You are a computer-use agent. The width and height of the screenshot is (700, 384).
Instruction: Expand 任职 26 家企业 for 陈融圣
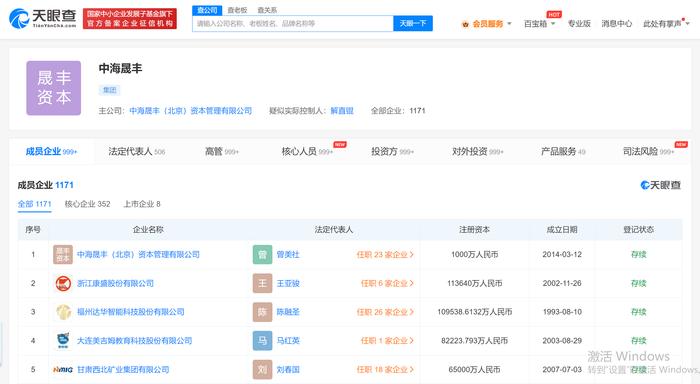click(x=385, y=312)
